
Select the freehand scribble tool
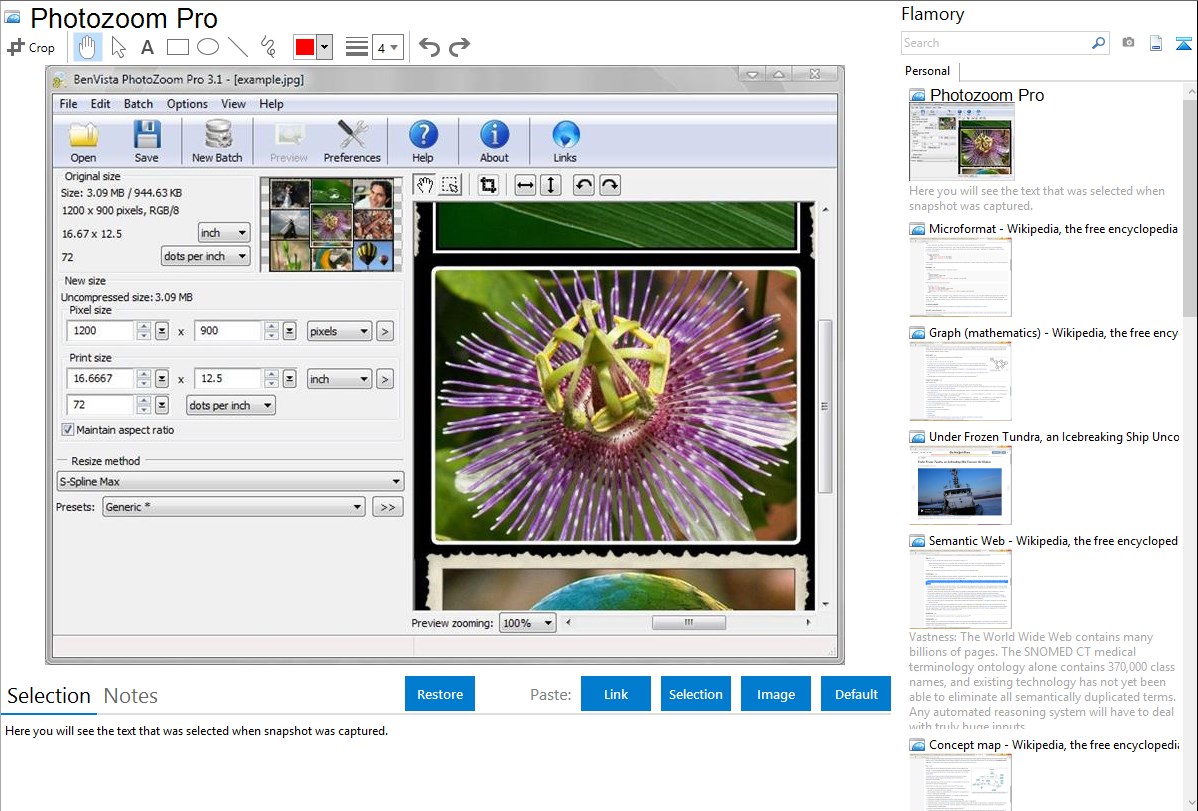268,47
